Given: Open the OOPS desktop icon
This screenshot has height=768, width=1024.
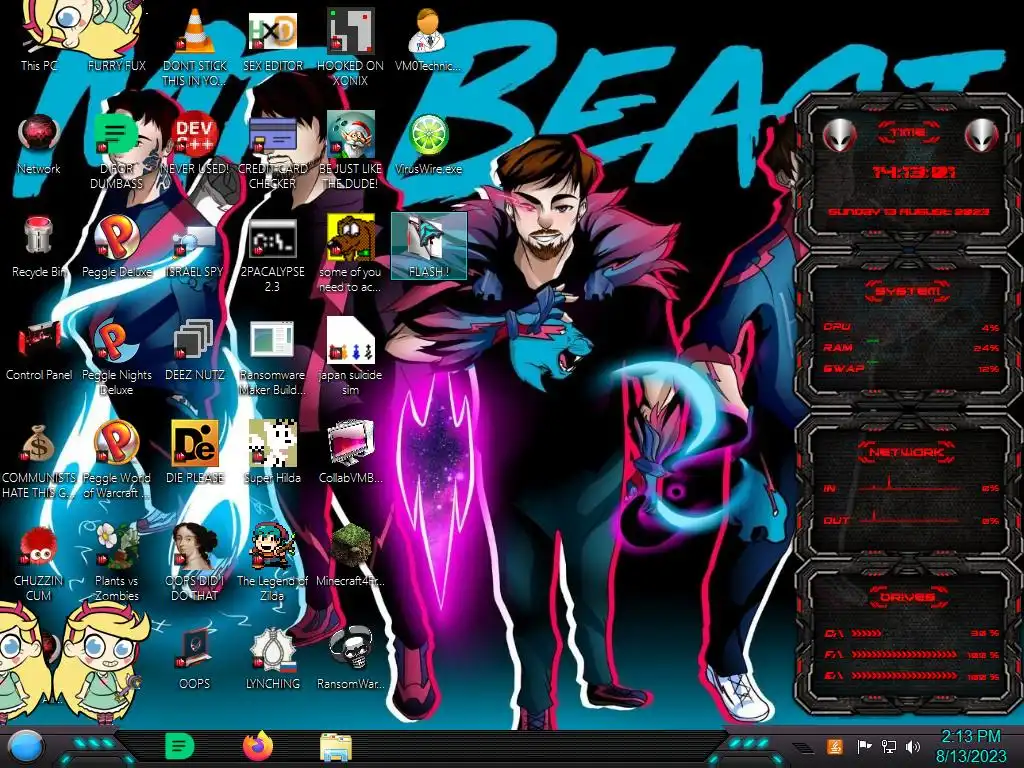Looking at the screenshot, I should 195,658.
